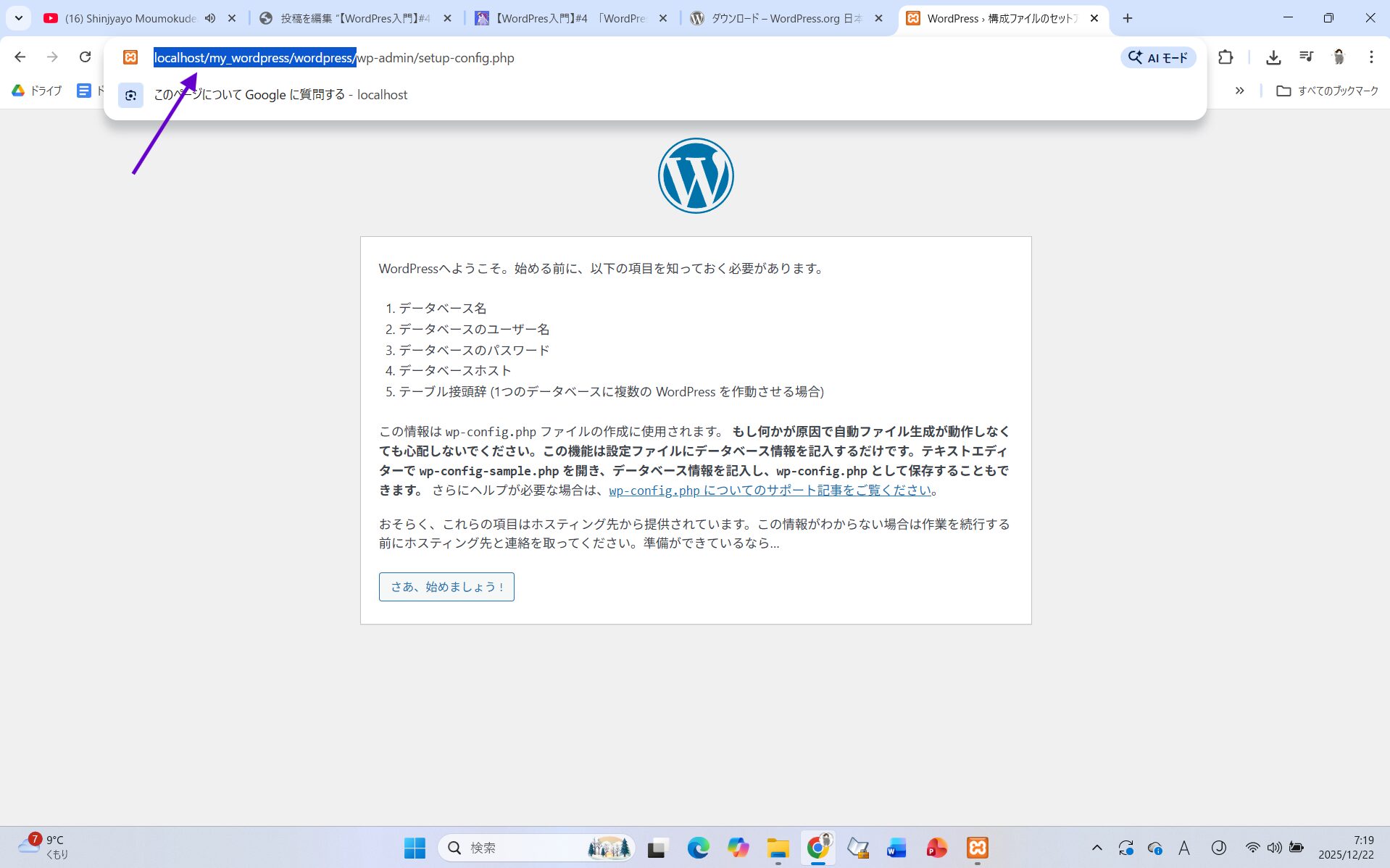Open the すべてのブックマーク folder

pyautogui.click(x=1327, y=91)
